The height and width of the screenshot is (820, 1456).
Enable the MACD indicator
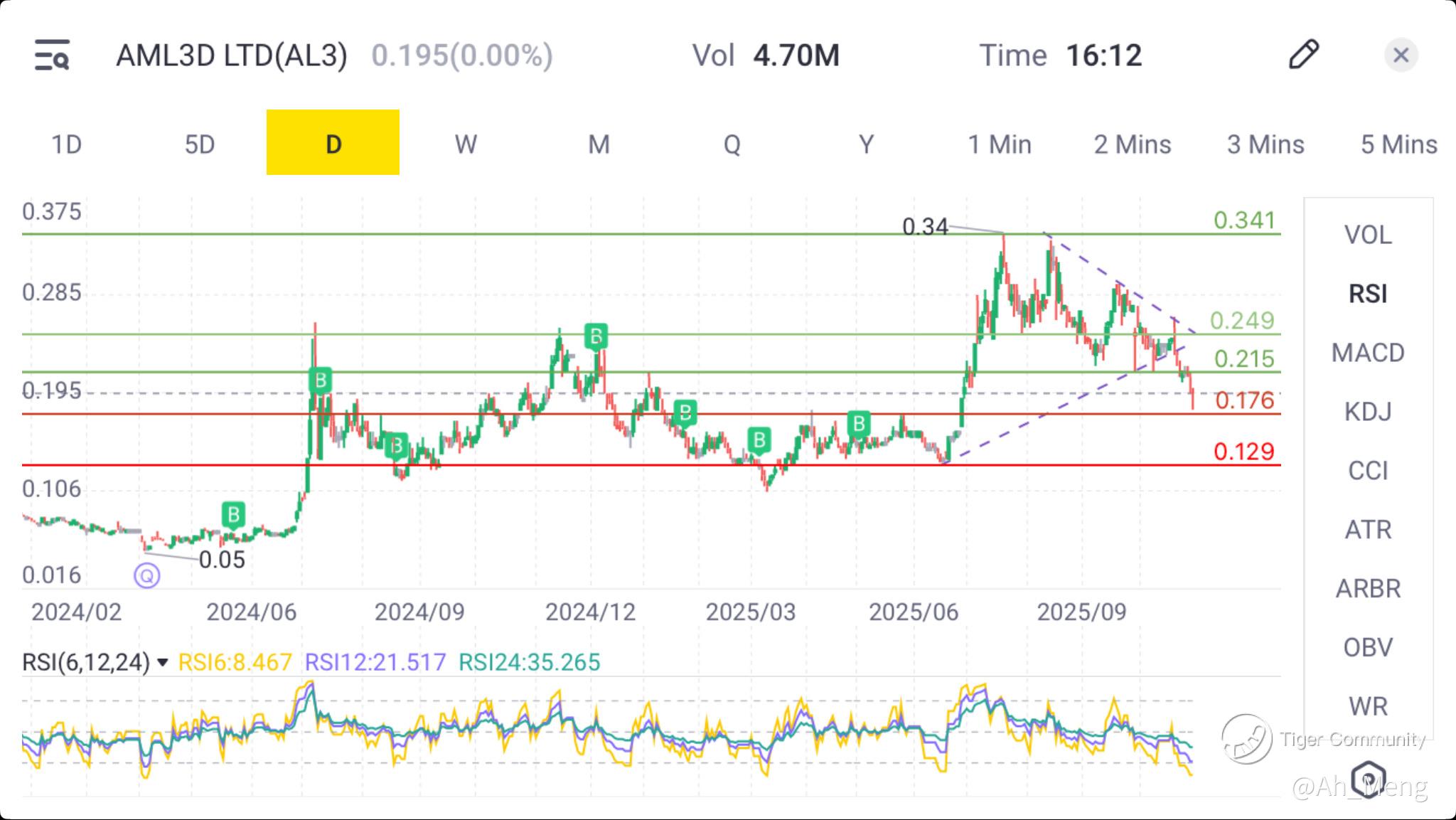pyautogui.click(x=1367, y=353)
